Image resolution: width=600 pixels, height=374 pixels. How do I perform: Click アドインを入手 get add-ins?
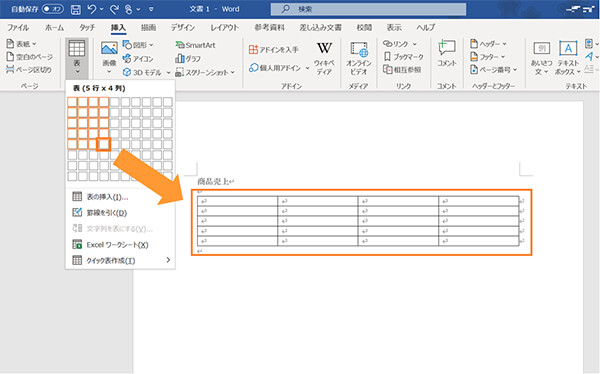pos(274,49)
